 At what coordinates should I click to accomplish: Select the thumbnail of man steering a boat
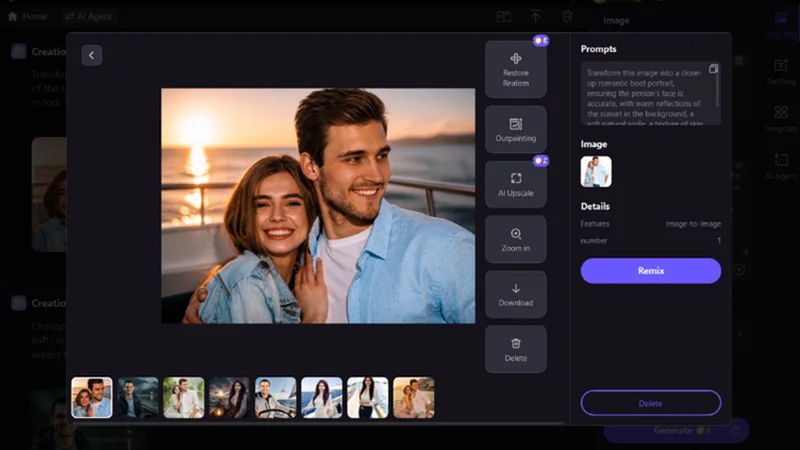click(x=276, y=397)
